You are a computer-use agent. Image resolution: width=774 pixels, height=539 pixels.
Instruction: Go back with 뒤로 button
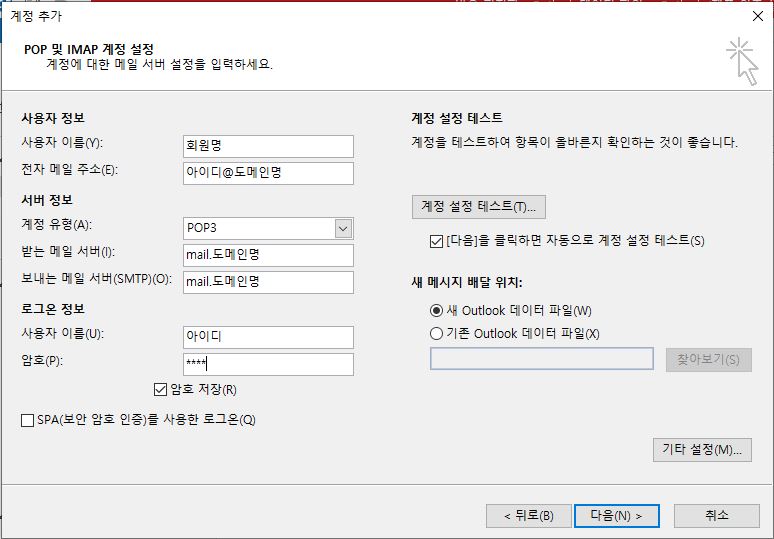(x=528, y=515)
